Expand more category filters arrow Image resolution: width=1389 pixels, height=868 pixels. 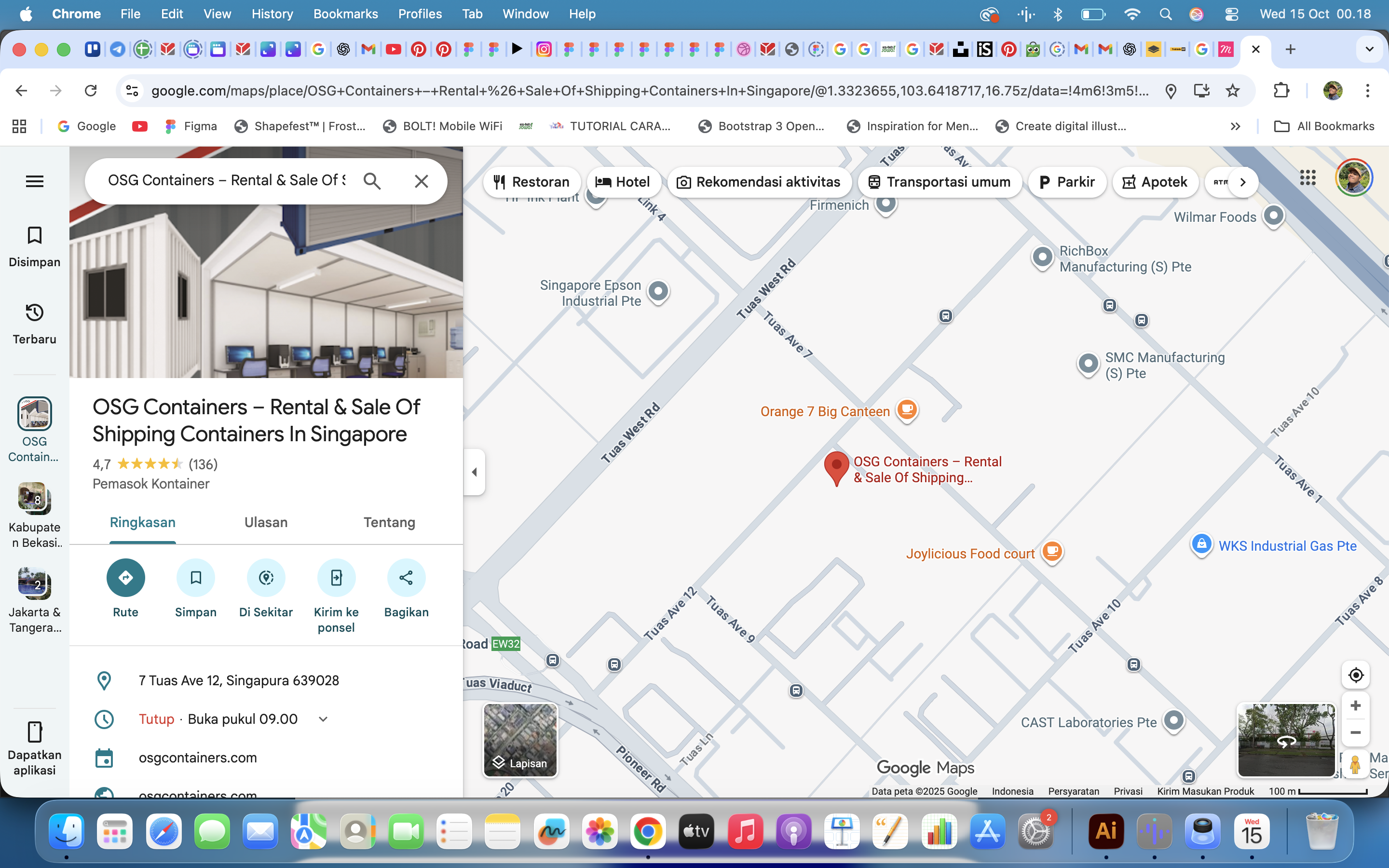[x=1243, y=182]
